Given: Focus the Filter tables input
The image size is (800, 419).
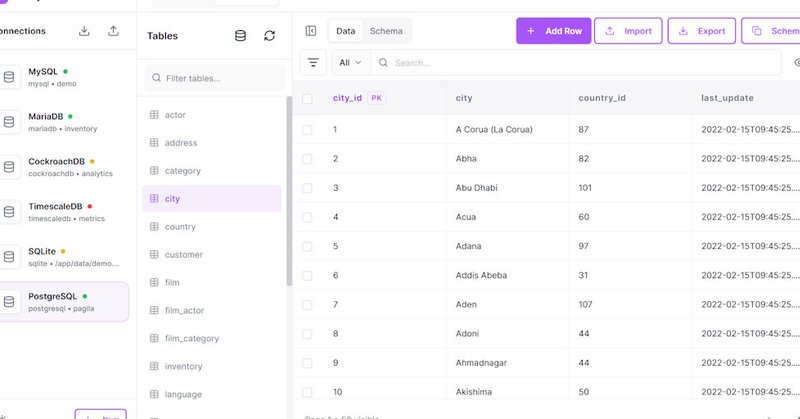Looking at the screenshot, I should click(215, 78).
